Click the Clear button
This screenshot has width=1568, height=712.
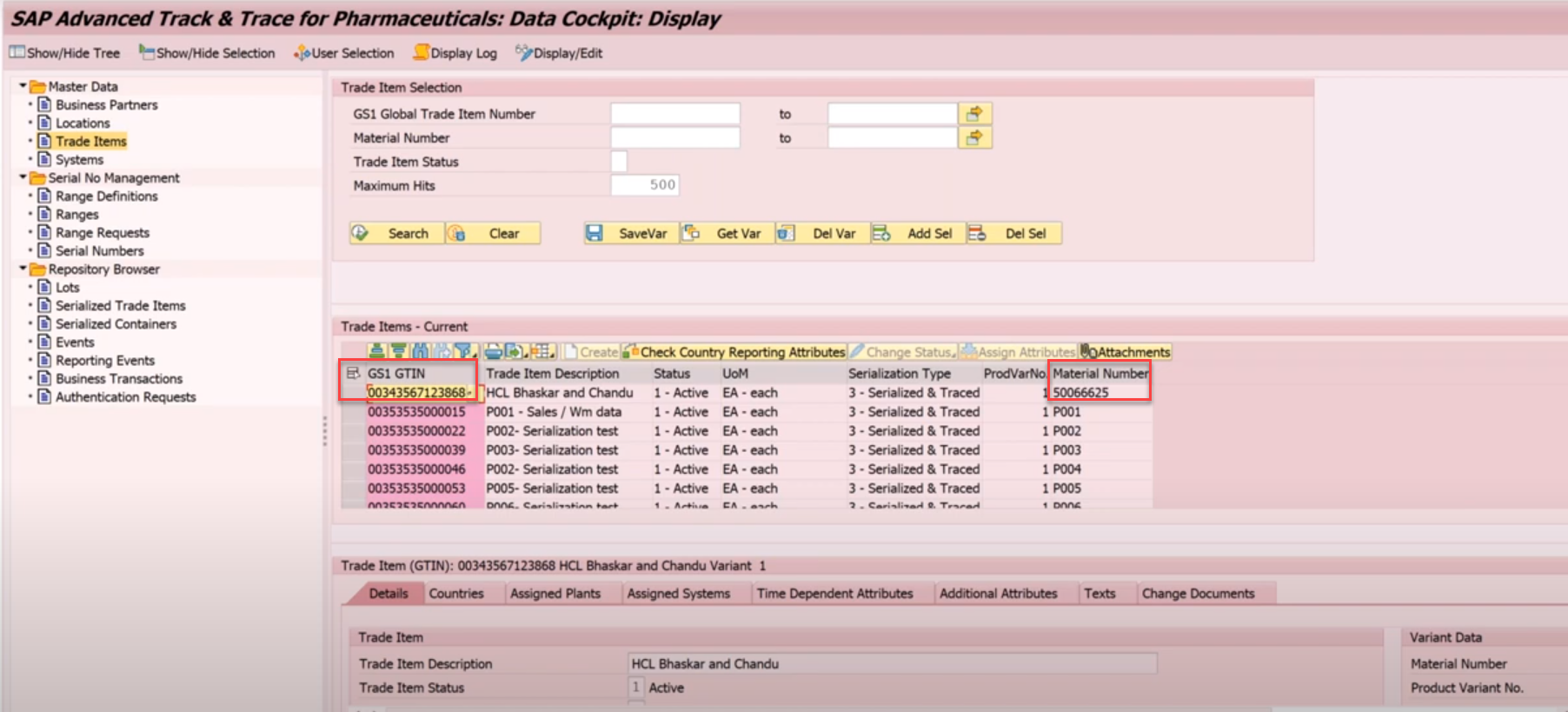(493, 233)
